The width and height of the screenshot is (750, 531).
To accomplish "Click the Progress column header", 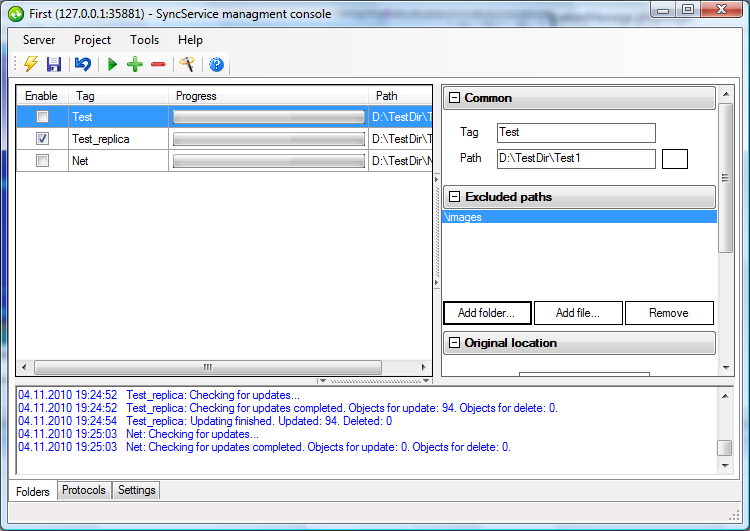I will point(269,96).
